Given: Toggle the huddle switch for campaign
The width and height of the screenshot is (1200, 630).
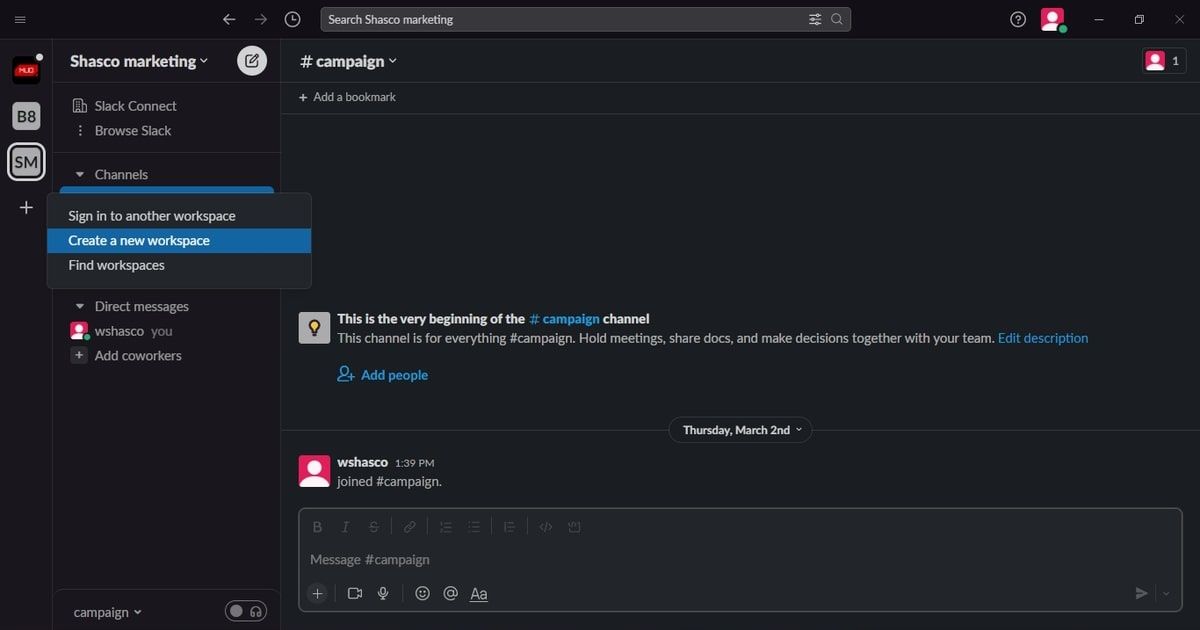Looking at the screenshot, I should 246,611.
